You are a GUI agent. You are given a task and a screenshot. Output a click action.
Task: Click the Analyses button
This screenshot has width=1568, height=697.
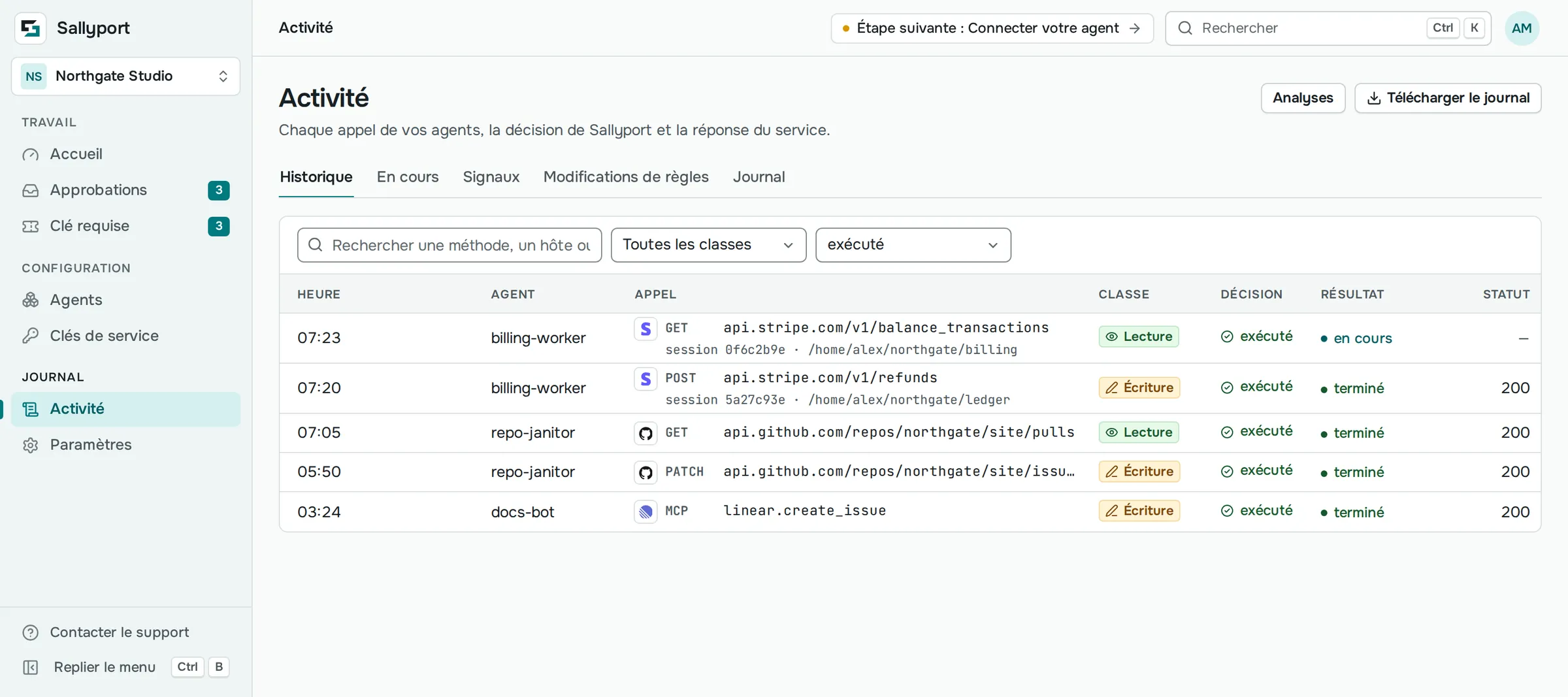click(x=1303, y=98)
